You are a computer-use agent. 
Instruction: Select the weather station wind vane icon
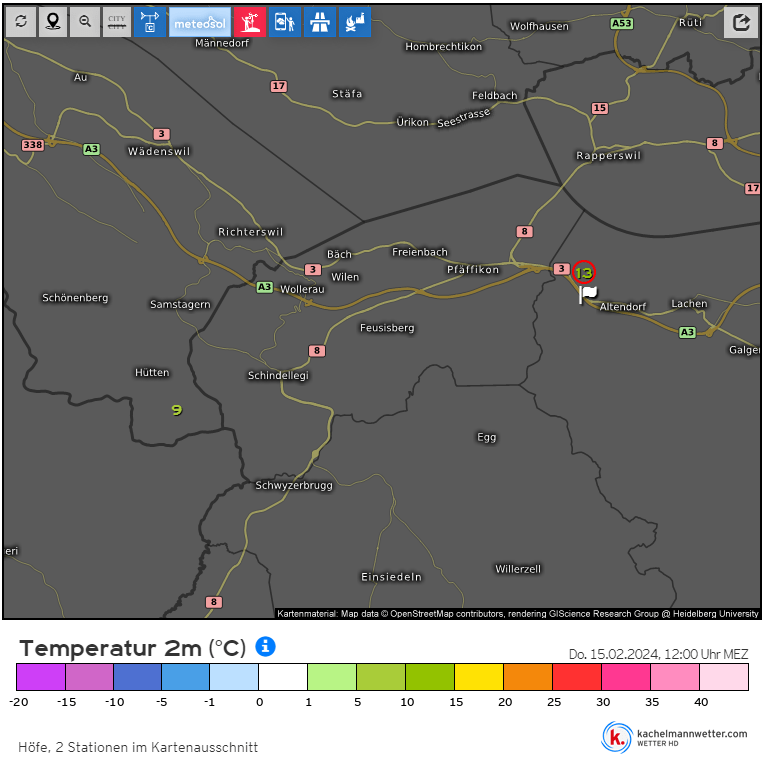149,22
